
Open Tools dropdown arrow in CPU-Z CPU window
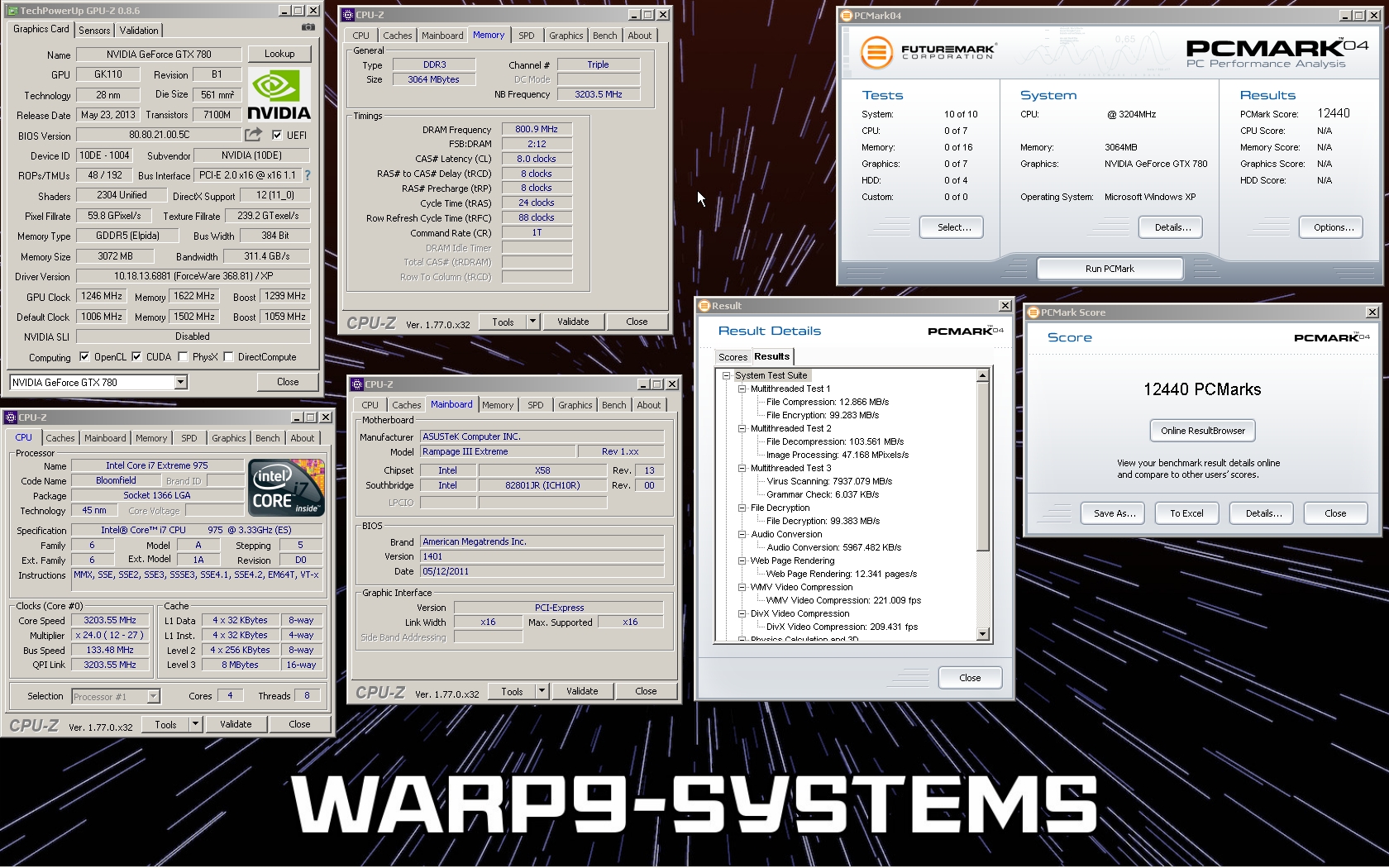pyautogui.click(x=195, y=724)
